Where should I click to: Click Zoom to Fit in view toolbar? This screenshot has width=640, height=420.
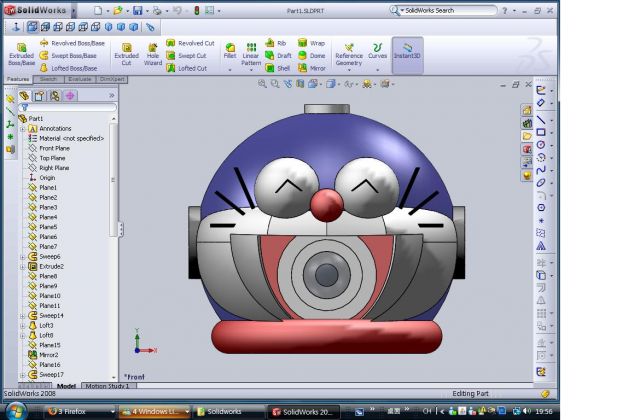point(262,84)
